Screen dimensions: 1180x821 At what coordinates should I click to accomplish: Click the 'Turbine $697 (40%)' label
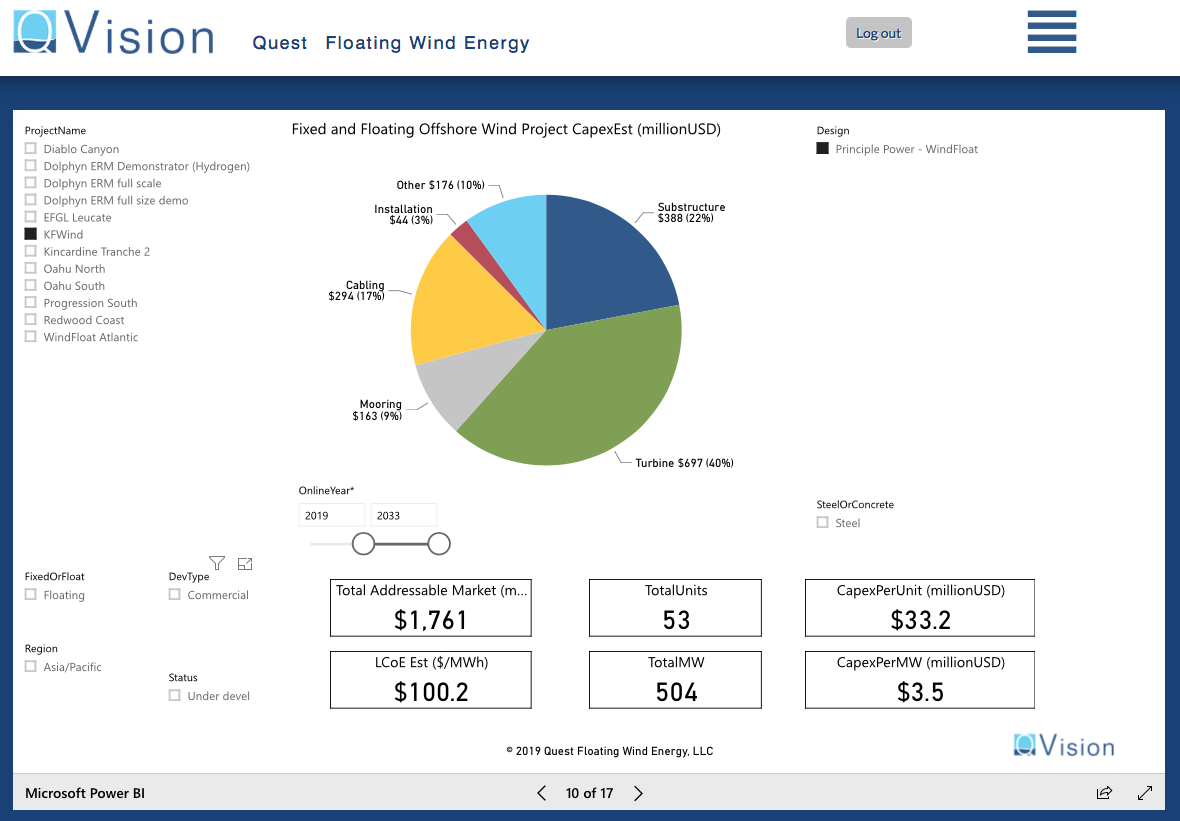(x=684, y=463)
